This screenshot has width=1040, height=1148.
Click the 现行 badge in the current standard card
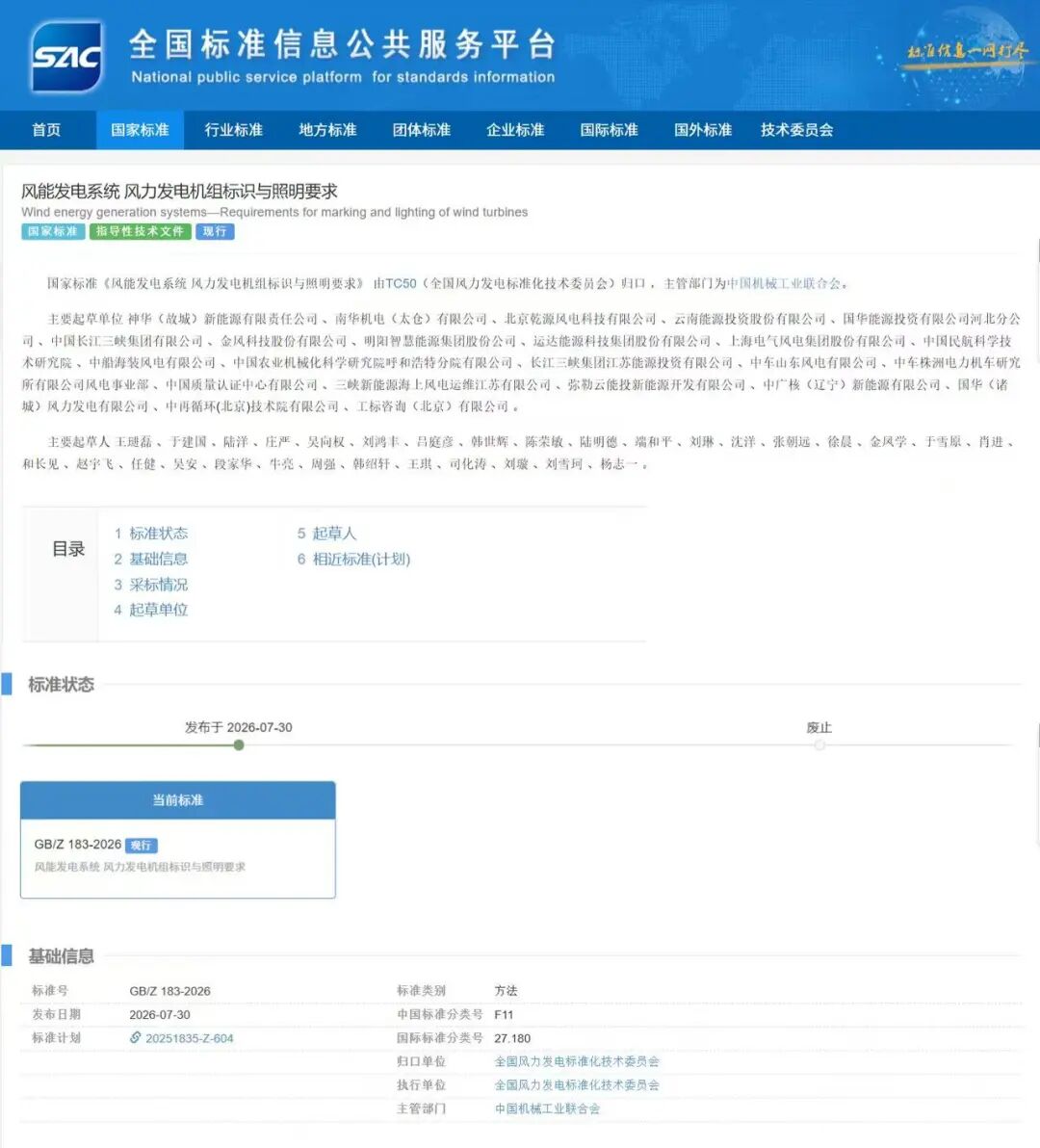pyautogui.click(x=142, y=846)
